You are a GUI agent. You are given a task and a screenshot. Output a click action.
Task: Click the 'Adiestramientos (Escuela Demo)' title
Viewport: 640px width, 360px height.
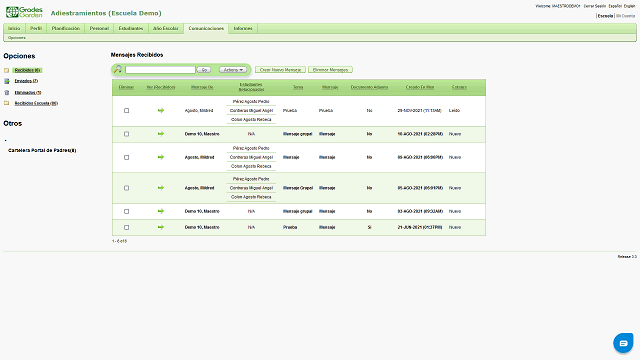click(x=106, y=13)
